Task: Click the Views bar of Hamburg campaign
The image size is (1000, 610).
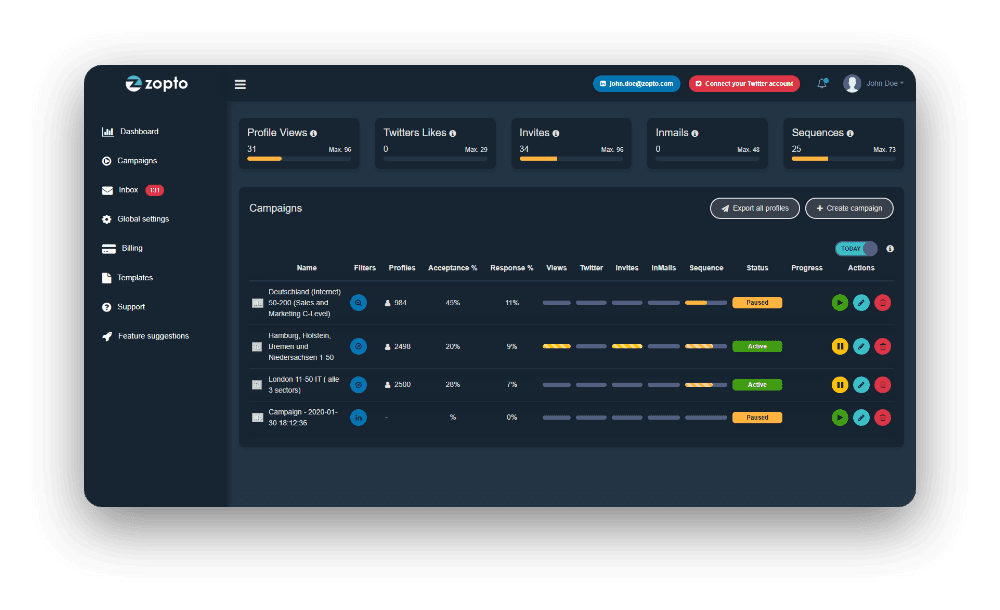Action: 556,346
